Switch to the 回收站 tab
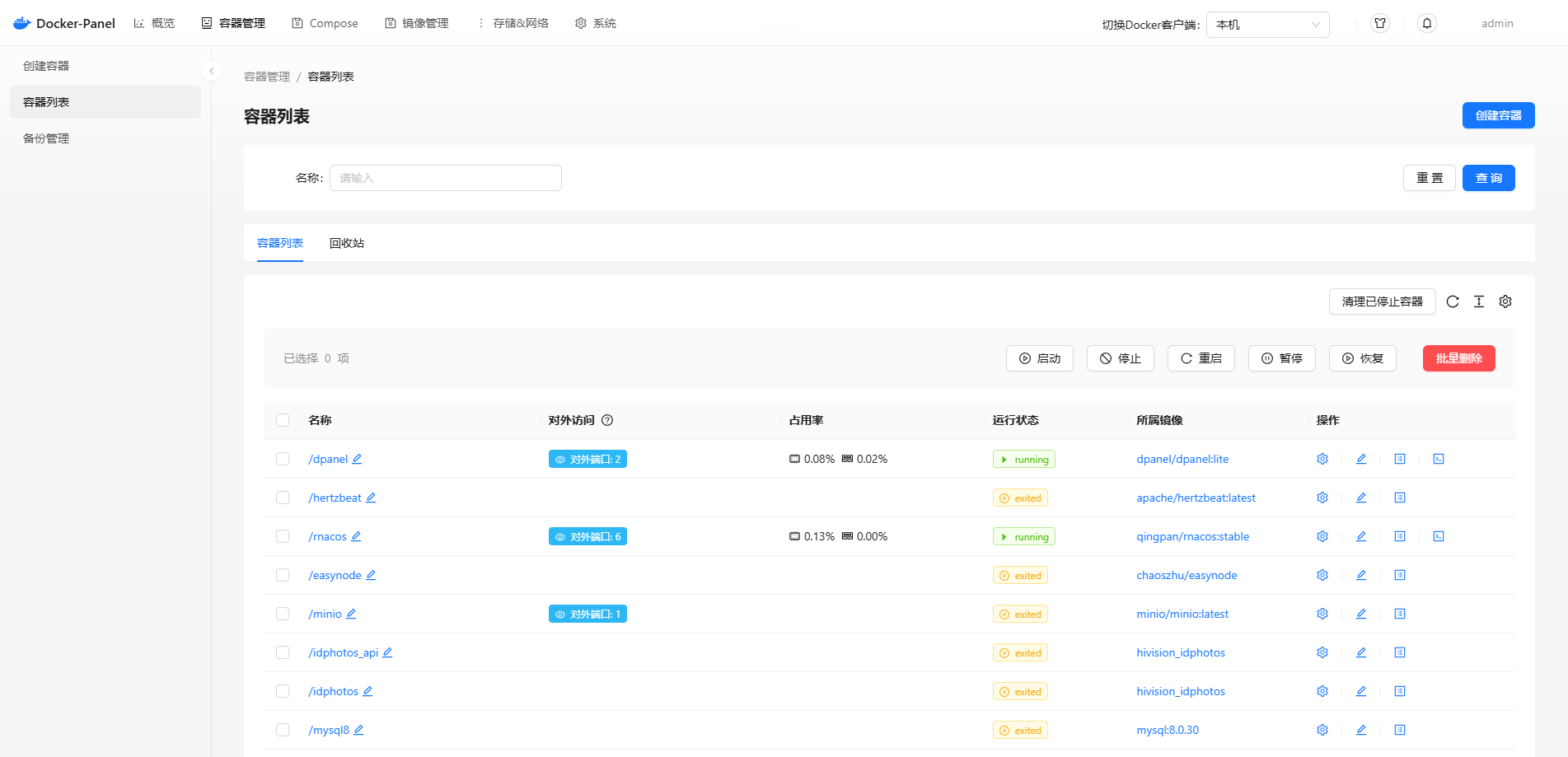1568x757 pixels. pos(347,243)
